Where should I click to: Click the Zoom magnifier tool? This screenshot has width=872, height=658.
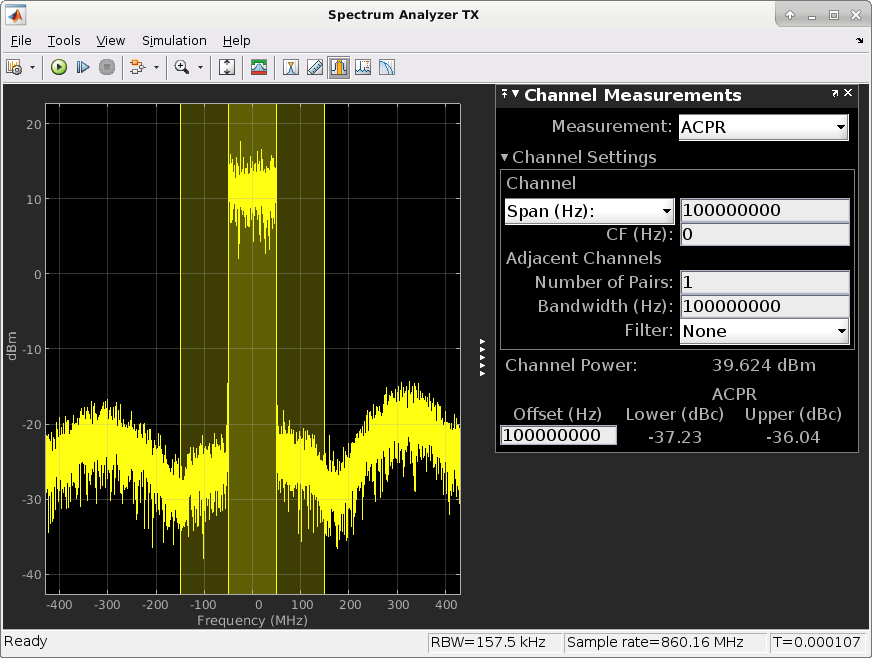[182, 67]
